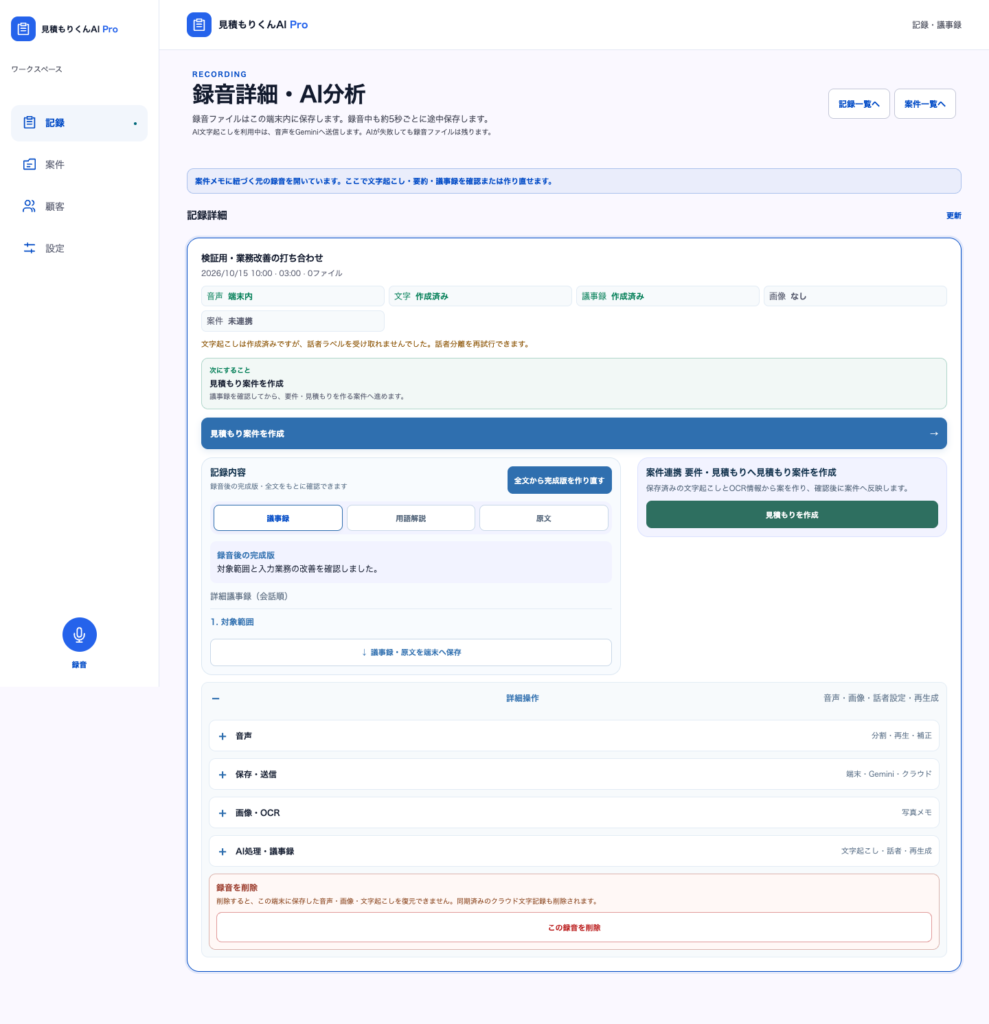
Task: Switch to the 用語解説 tab
Action: 411,518
